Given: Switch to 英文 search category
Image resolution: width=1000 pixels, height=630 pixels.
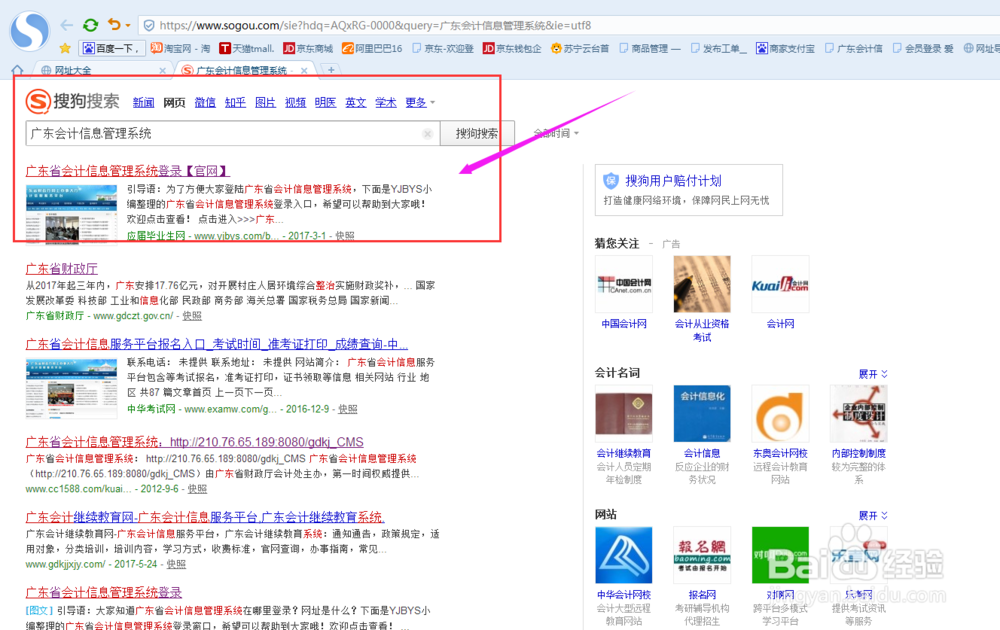Looking at the screenshot, I should [356, 102].
